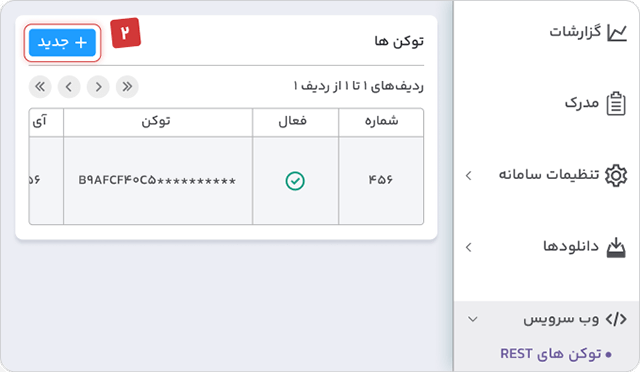Sort by the توکن column header
This screenshot has height=372, width=640.
pyautogui.click(x=156, y=121)
